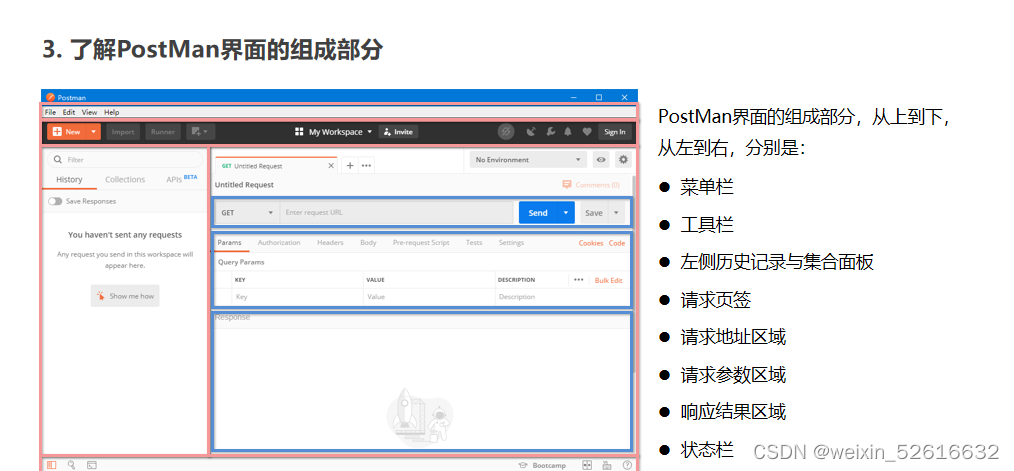Open the help question mark icon

tap(627, 465)
